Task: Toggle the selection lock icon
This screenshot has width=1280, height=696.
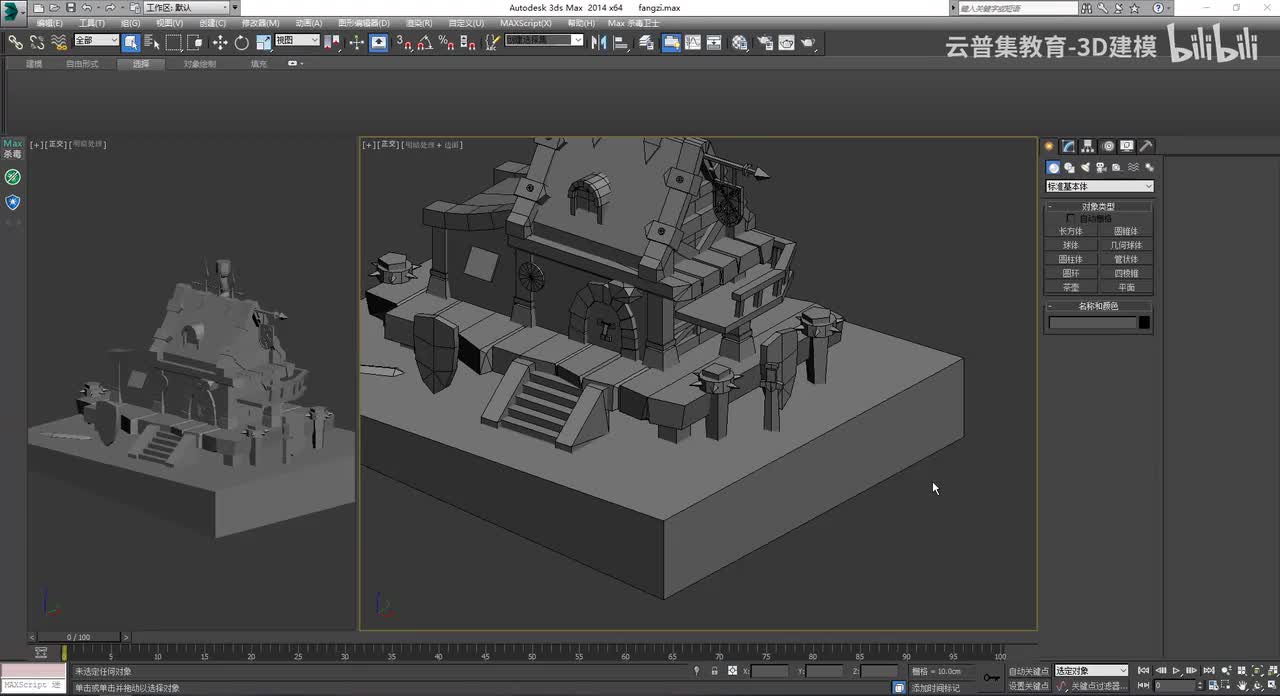Action: 717,671
